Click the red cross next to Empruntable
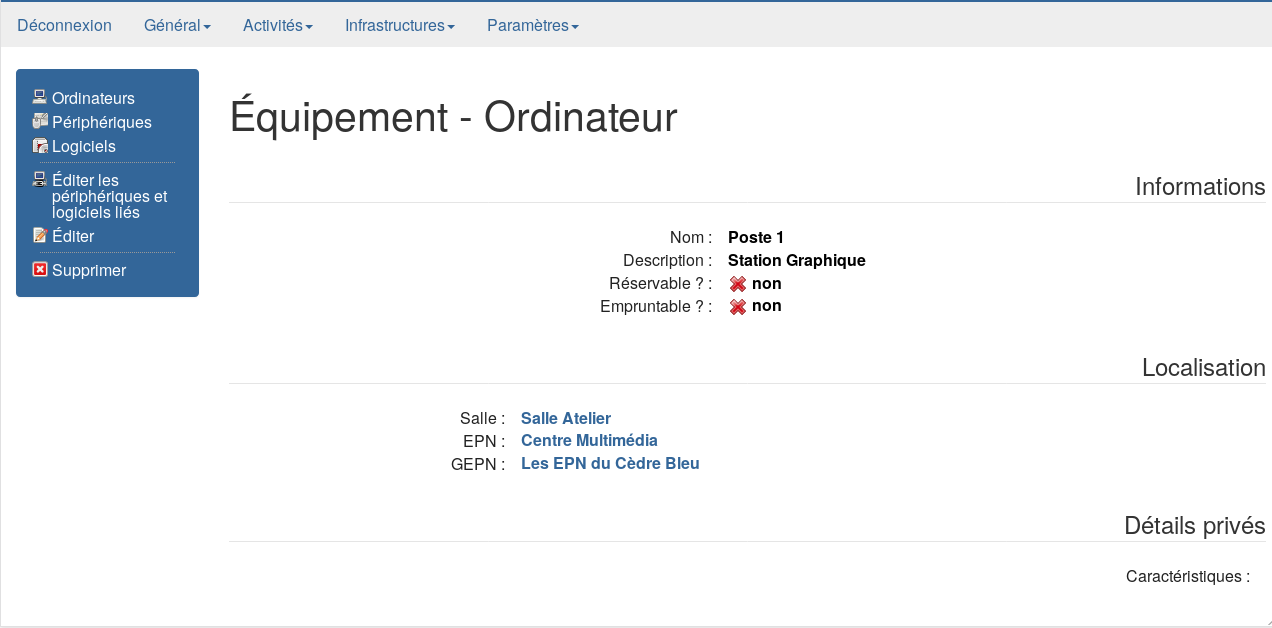 pos(738,306)
